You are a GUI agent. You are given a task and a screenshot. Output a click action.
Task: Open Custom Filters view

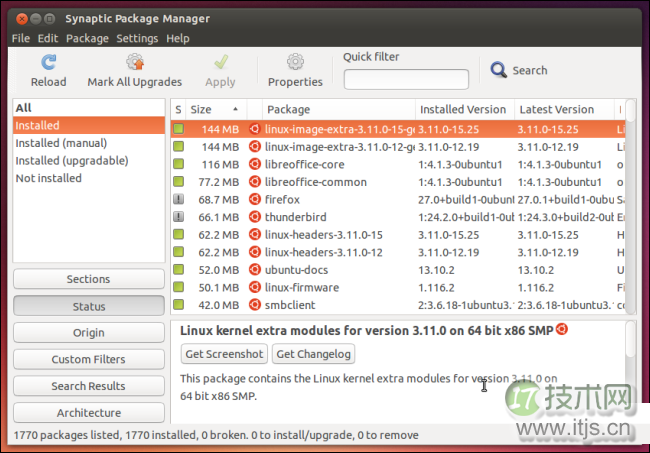pyautogui.click(x=89, y=359)
